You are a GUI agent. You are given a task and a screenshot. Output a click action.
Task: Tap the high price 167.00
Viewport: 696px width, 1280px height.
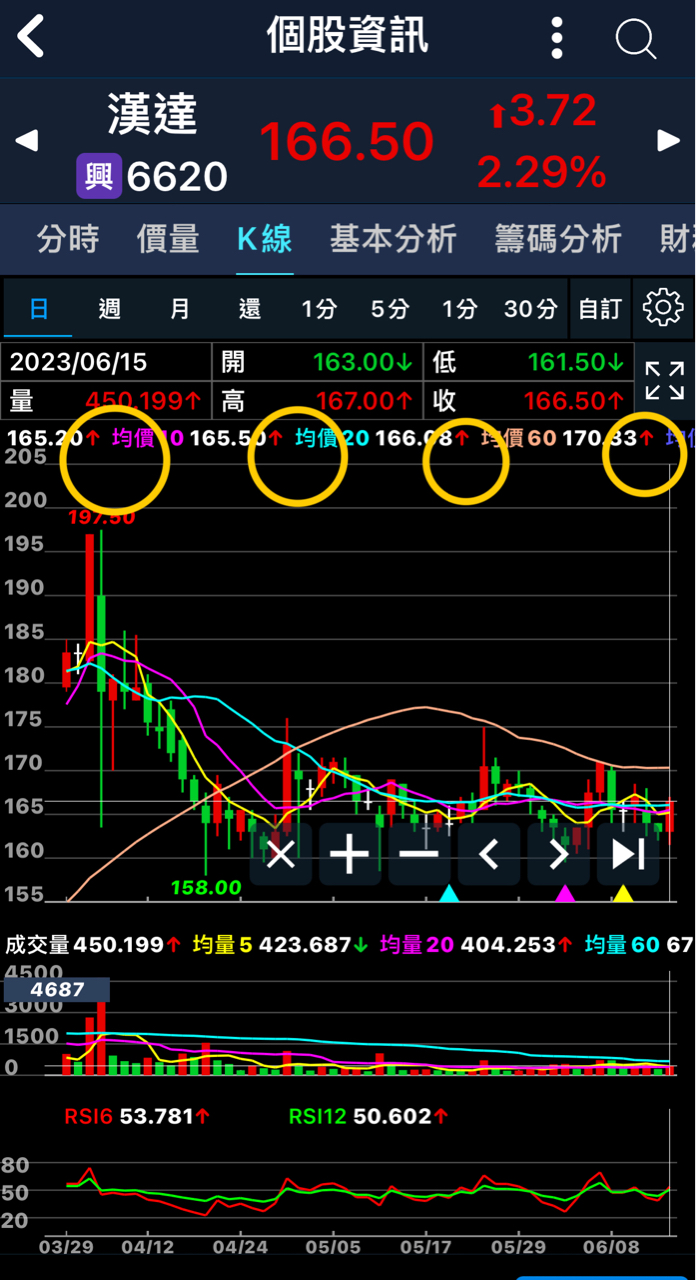point(364,401)
